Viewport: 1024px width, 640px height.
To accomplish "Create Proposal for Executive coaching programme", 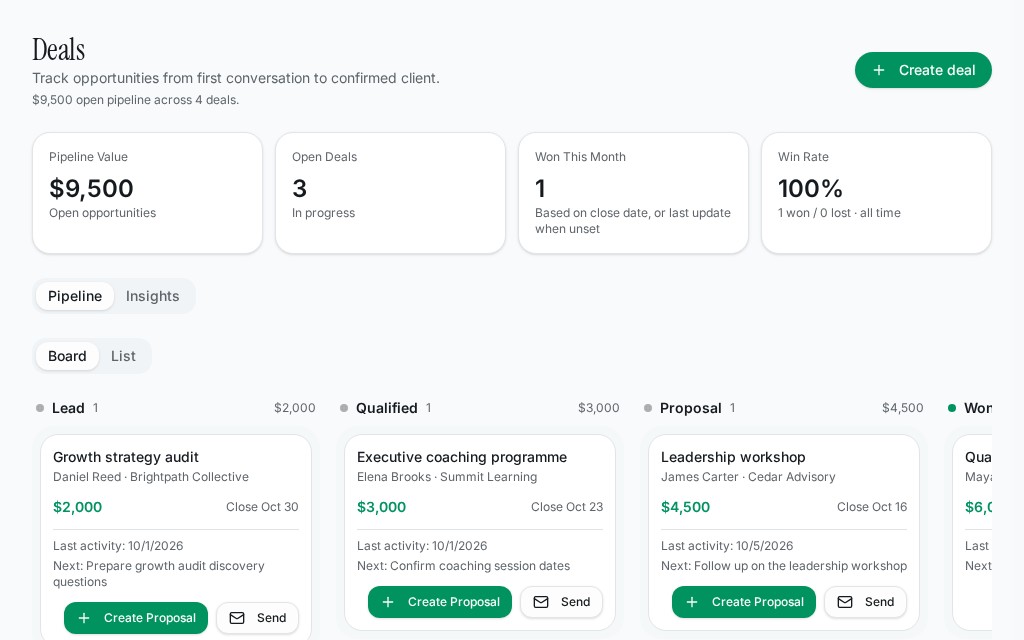I will tap(440, 602).
